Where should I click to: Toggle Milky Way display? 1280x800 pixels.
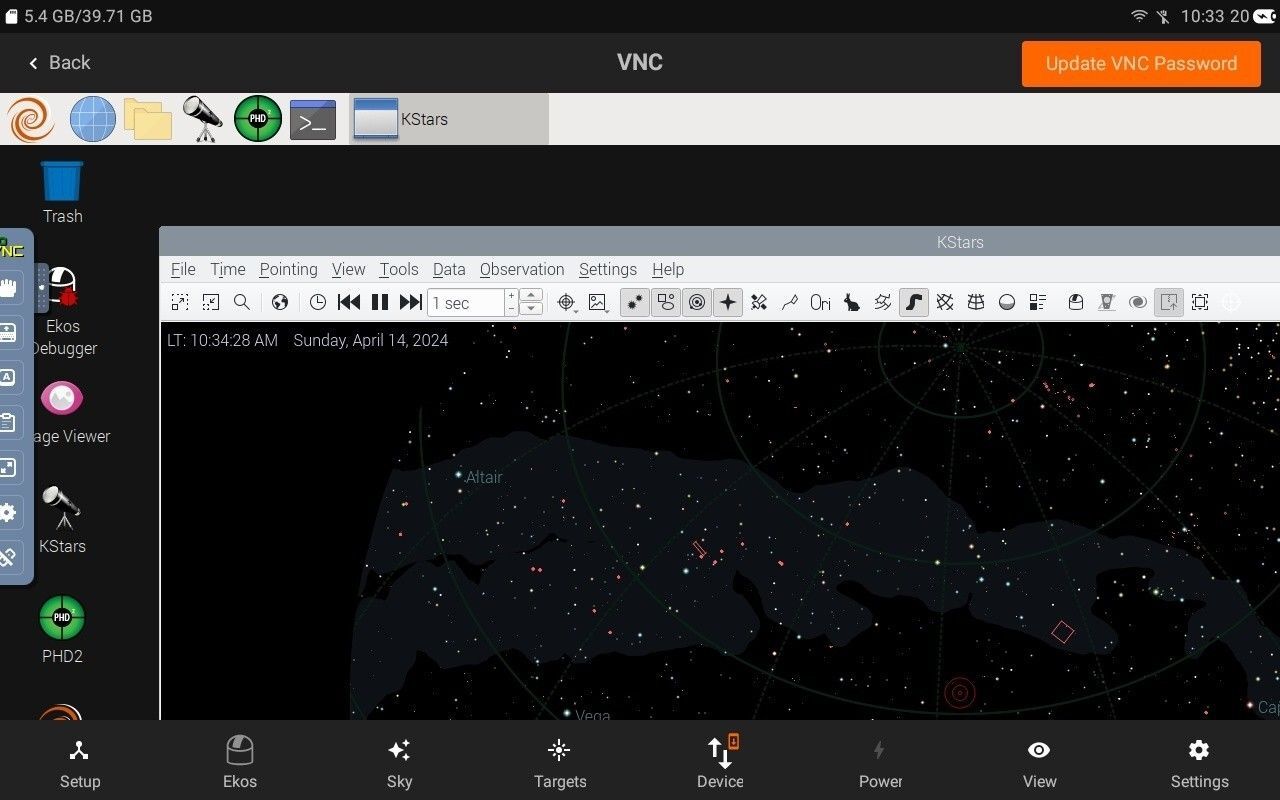coord(914,302)
